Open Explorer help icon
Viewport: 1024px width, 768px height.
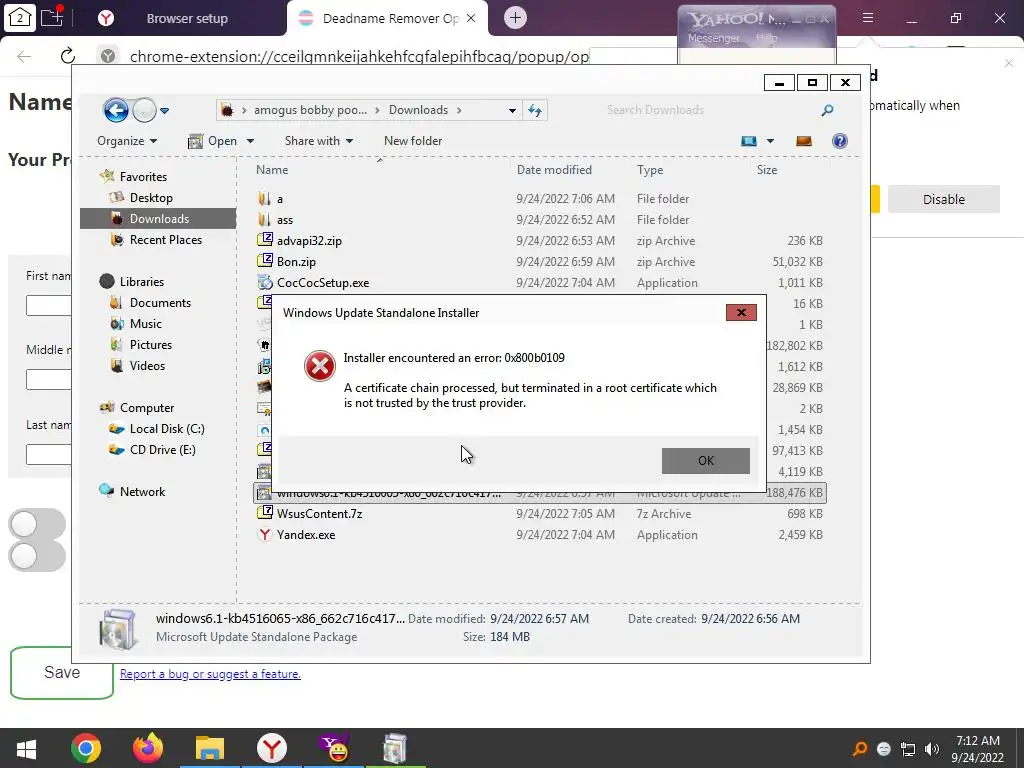[x=840, y=141]
